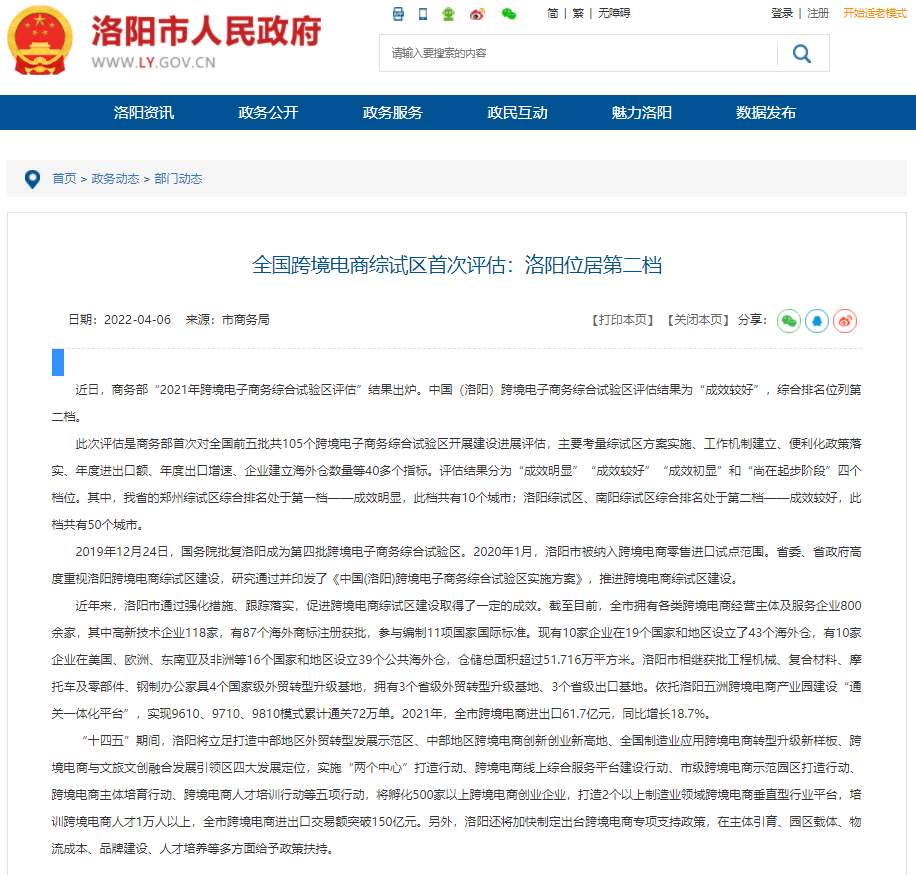
Task: Click the article headline 全国跨境电商综试区首次评估
Action: [x=457, y=265]
